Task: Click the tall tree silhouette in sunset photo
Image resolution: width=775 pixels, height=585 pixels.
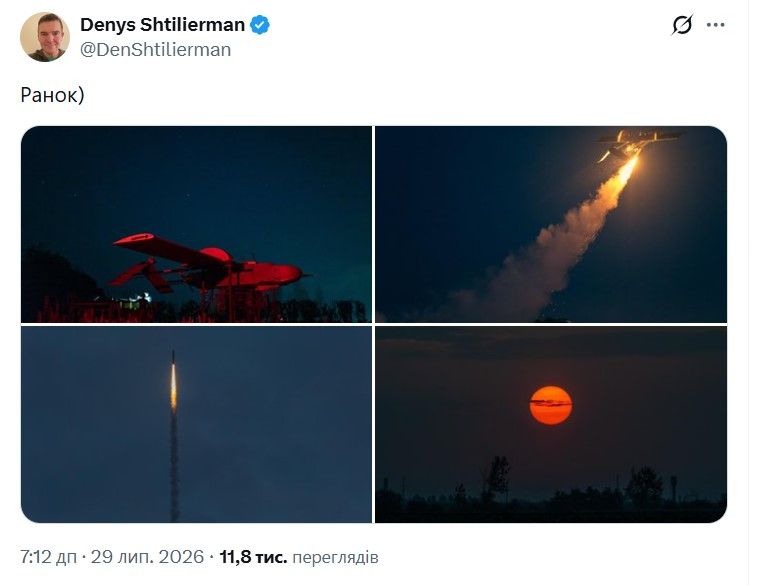Action: (497, 477)
